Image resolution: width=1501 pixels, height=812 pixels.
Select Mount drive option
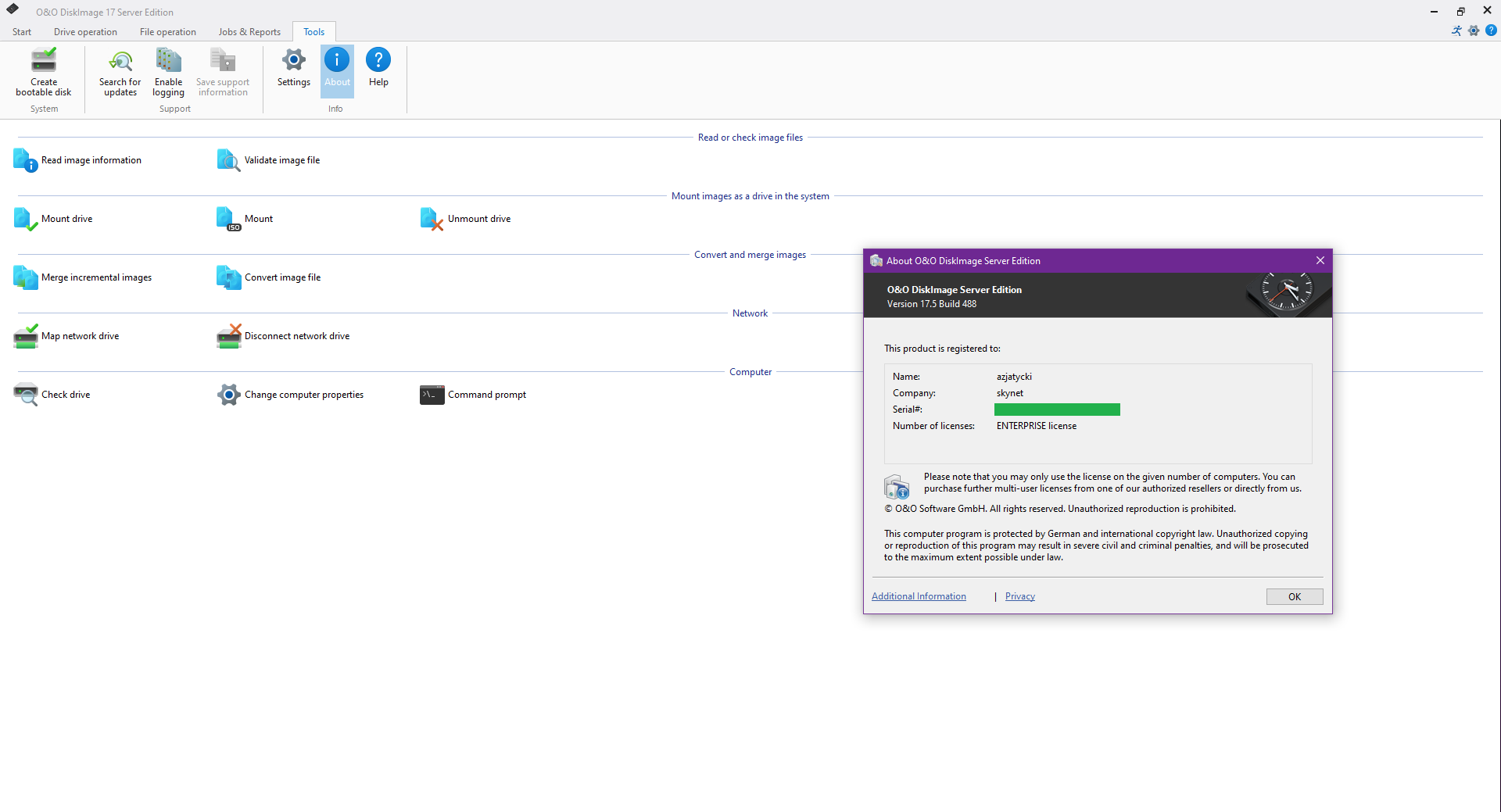tap(53, 219)
